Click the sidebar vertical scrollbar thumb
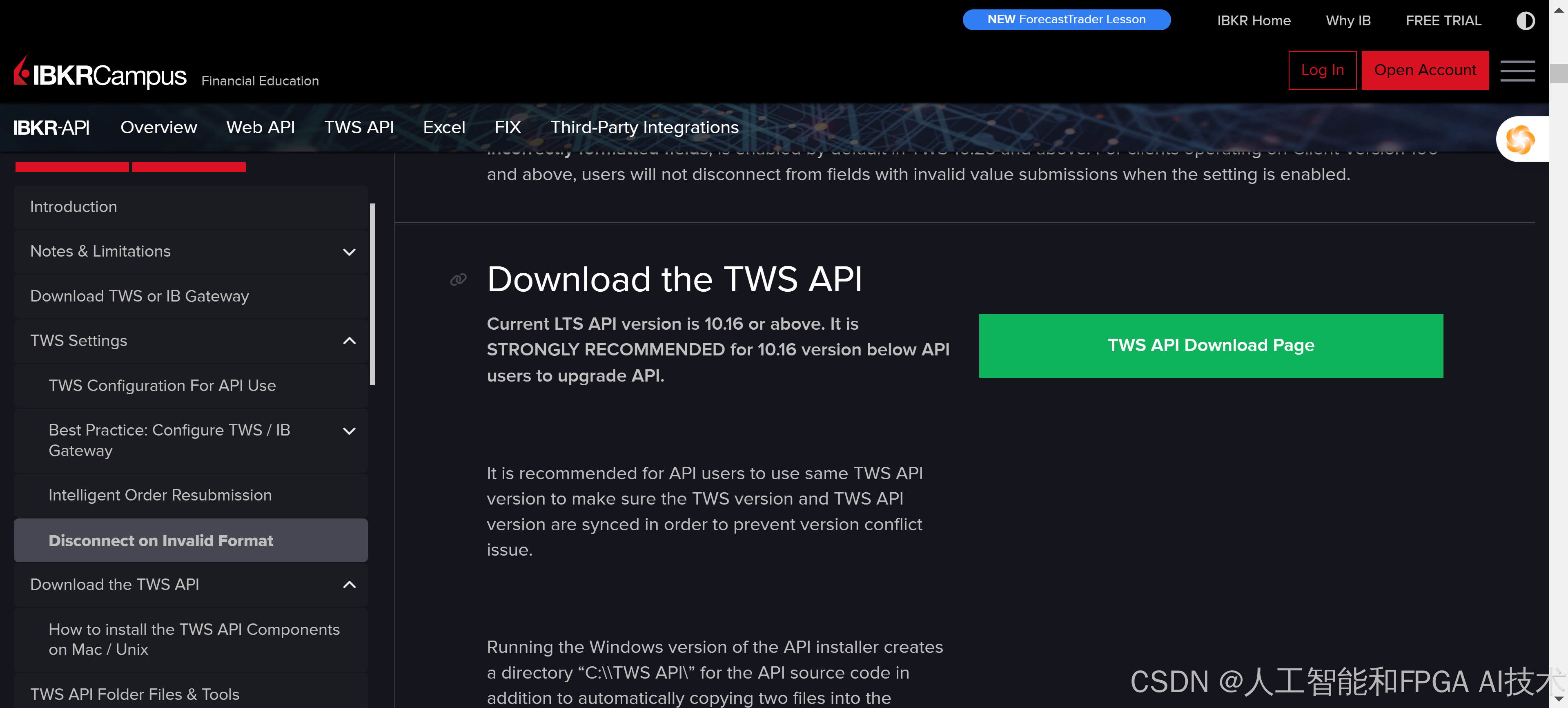Viewport: 1568px width, 708px height. 372,295
